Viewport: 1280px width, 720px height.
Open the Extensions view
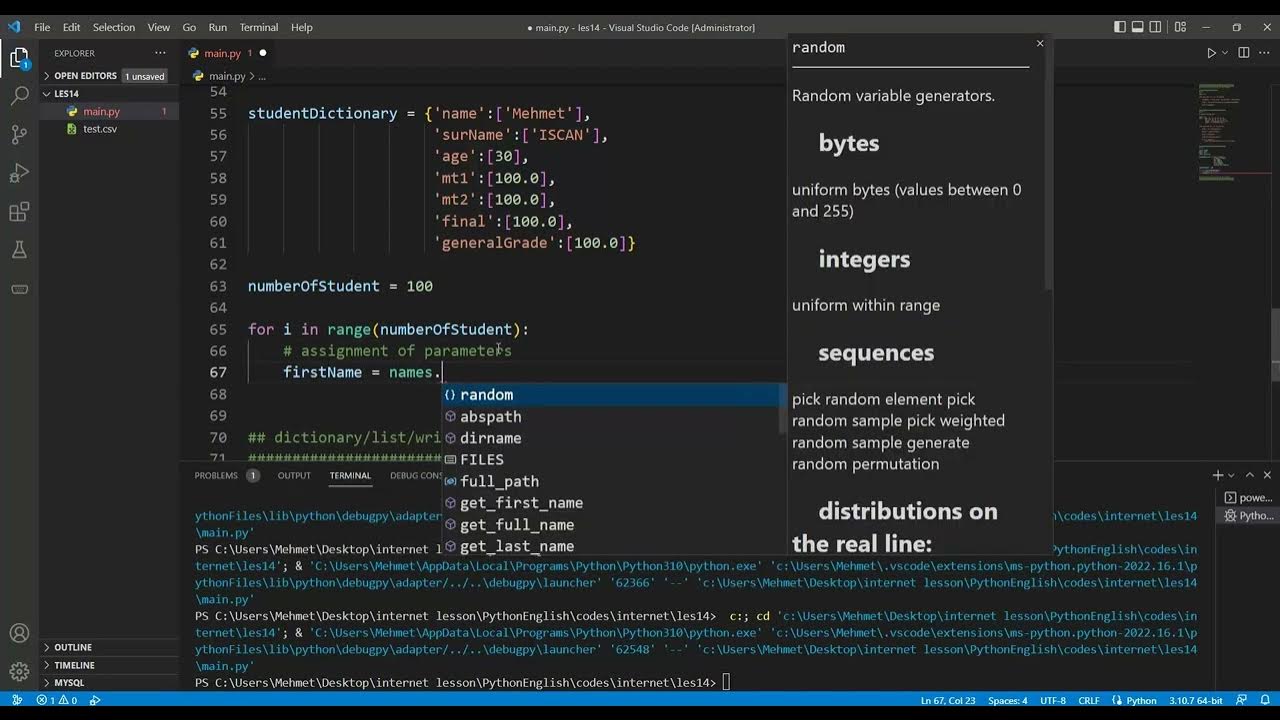pos(19,212)
